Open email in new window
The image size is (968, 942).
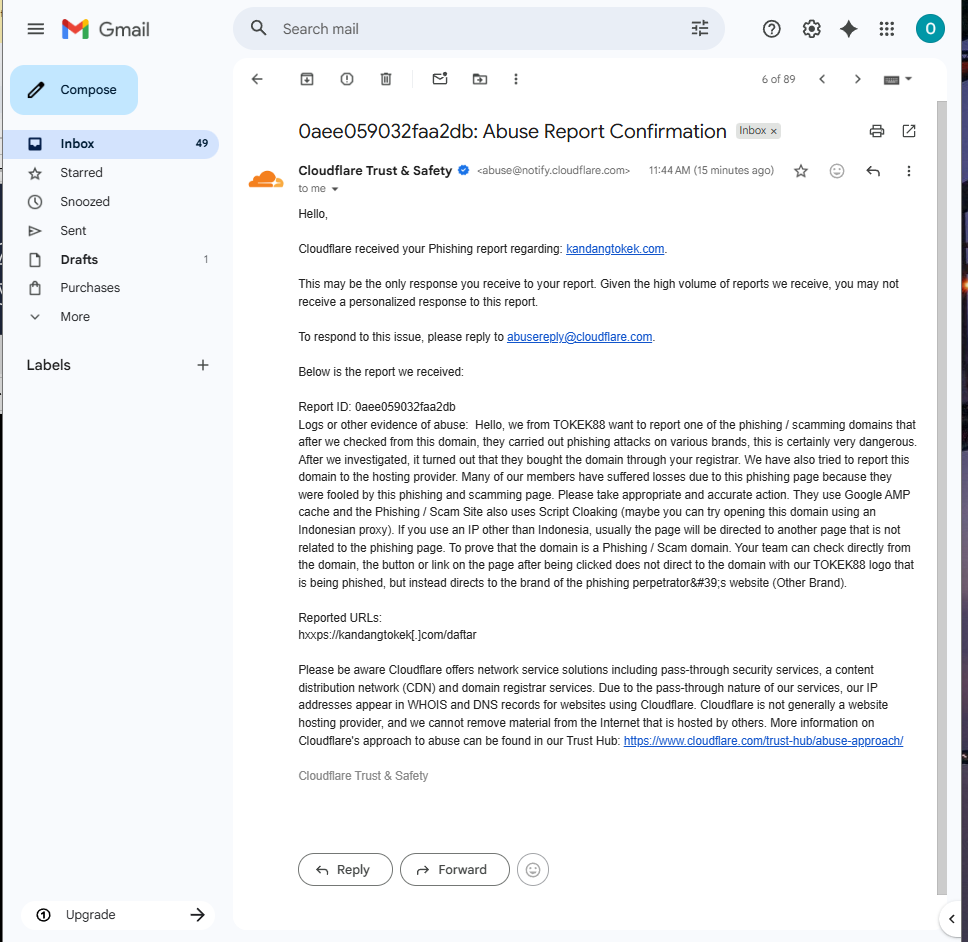point(909,131)
